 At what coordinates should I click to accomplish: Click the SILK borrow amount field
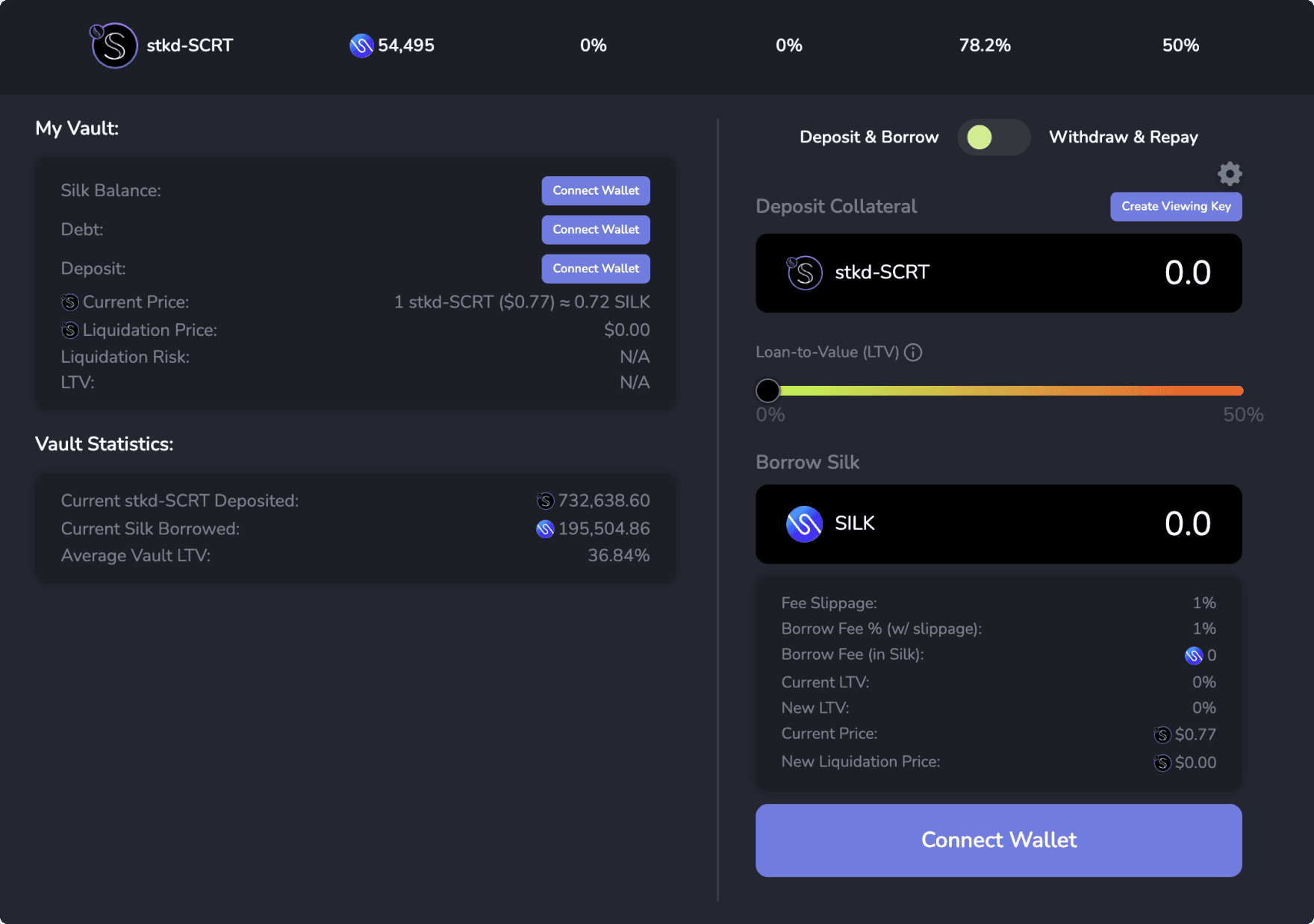pyautogui.click(x=999, y=524)
